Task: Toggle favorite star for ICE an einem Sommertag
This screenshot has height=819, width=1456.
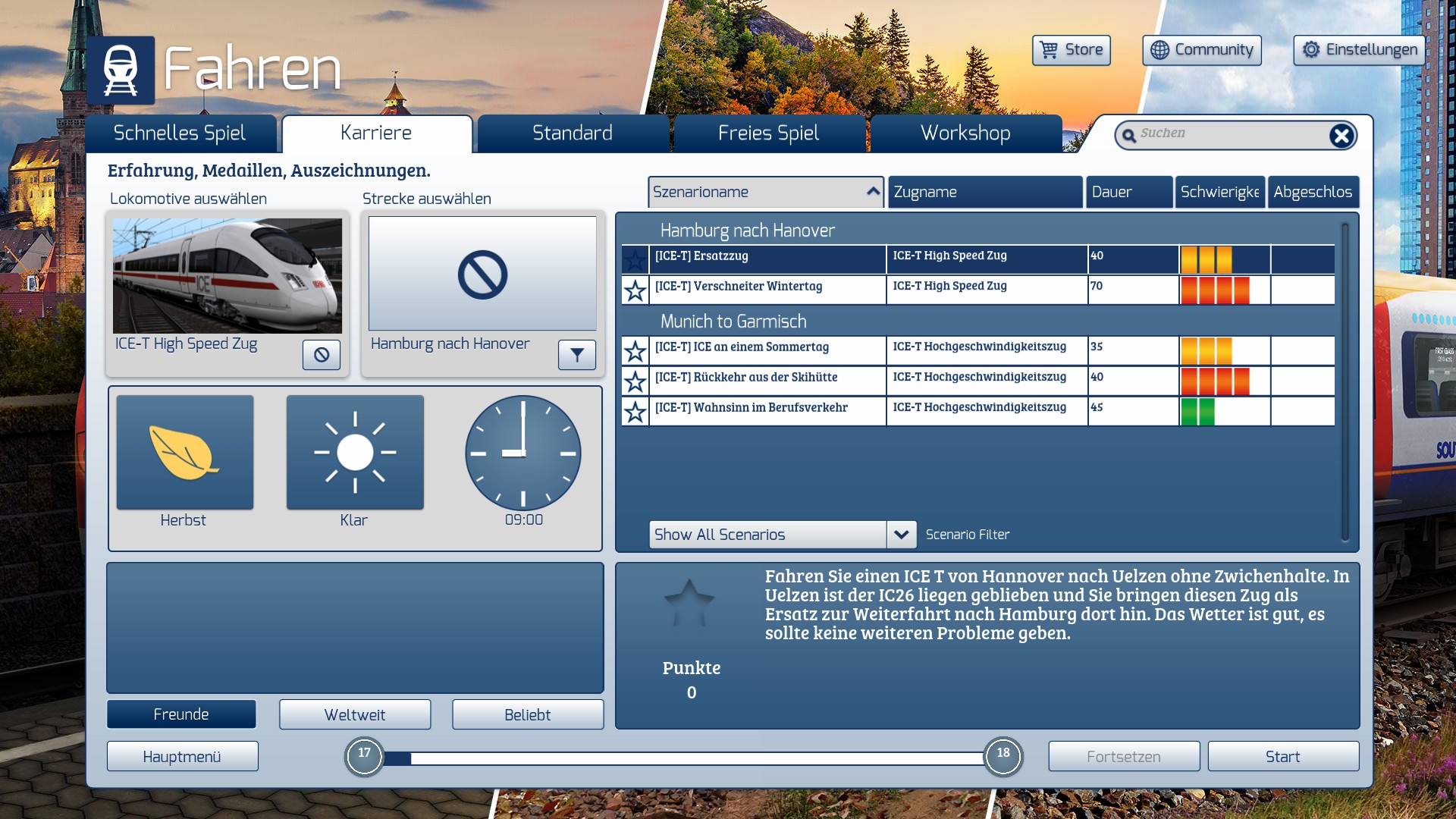Action: pyautogui.click(x=635, y=351)
